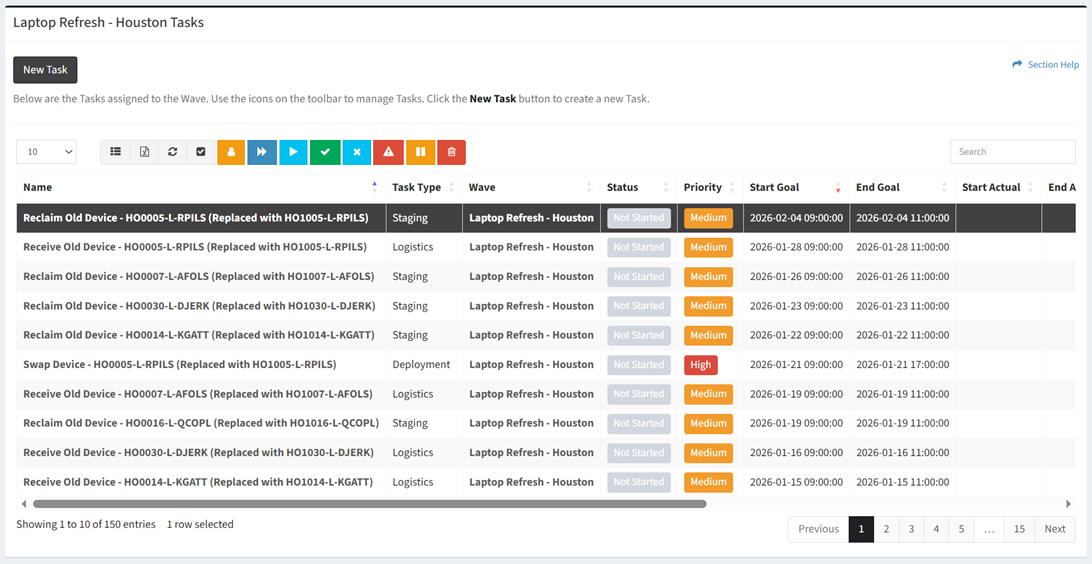Click the Search input field

1012,152
